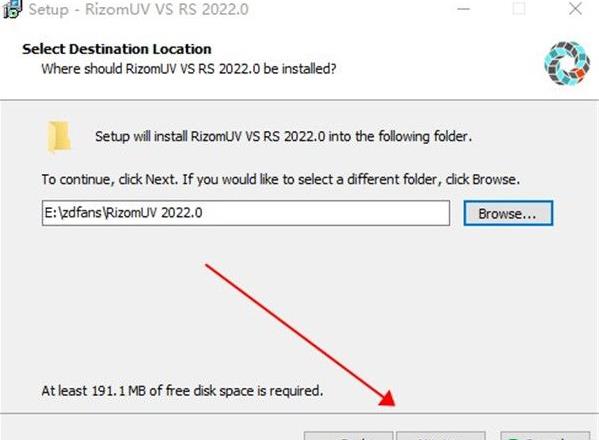Click the yellow folder icon
This screenshot has height=440, width=599.
(x=59, y=136)
